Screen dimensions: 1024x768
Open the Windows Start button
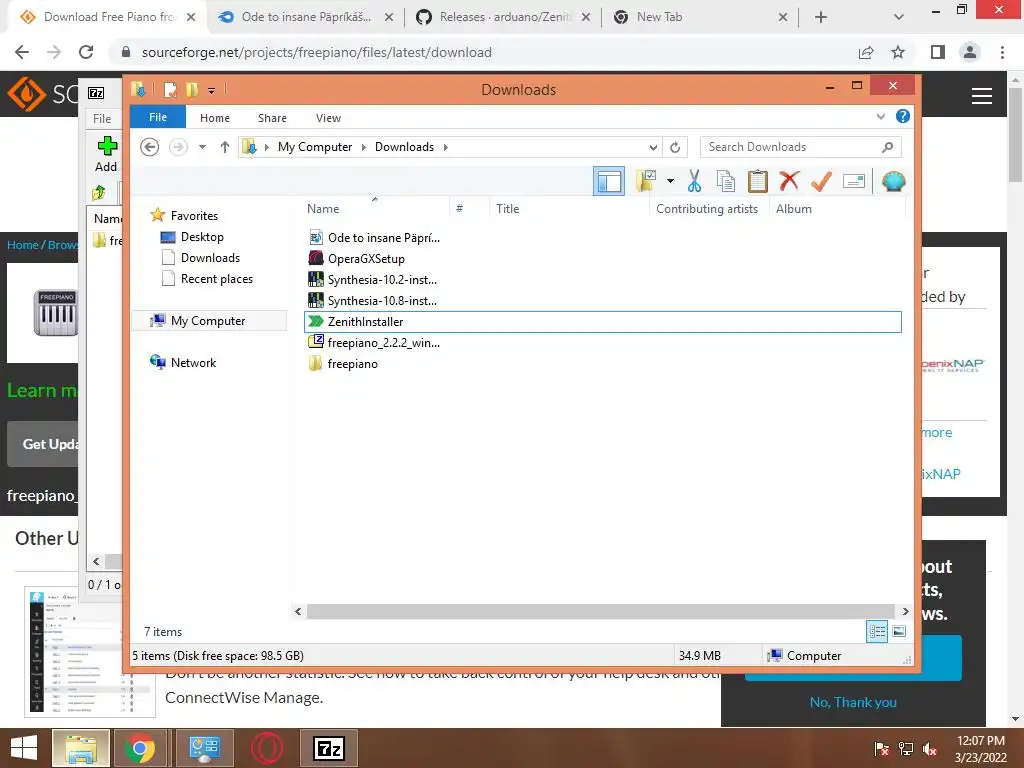click(x=24, y=748)
